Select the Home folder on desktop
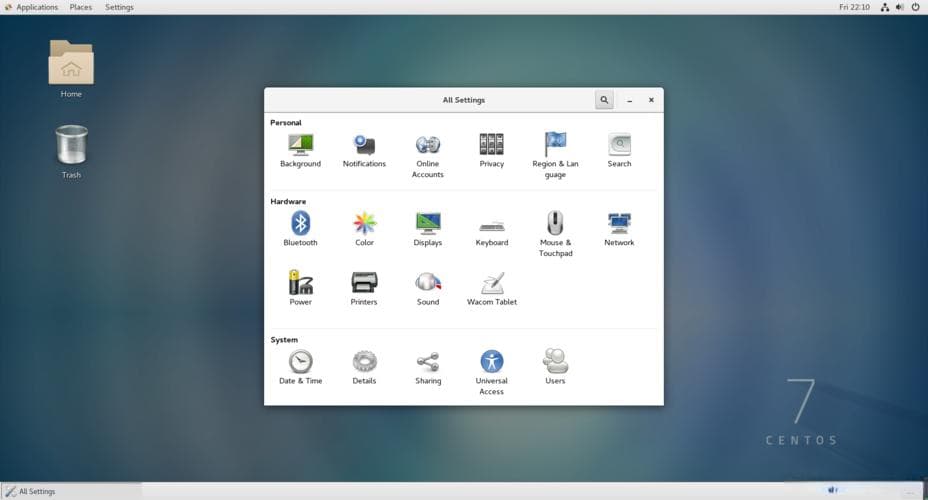Viewport: 928px width, 500px height. click(71, 69)
